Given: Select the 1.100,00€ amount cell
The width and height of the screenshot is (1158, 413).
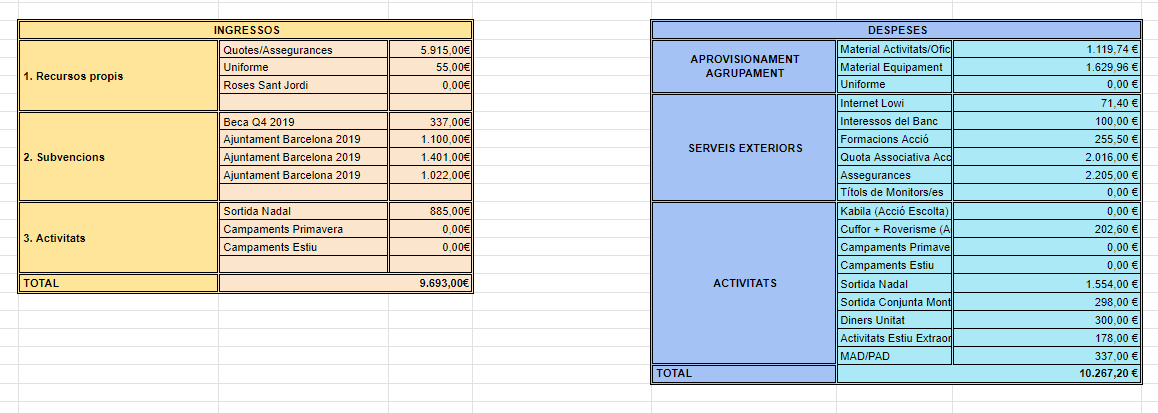Looking at the screenshot, I should point(431,139).
